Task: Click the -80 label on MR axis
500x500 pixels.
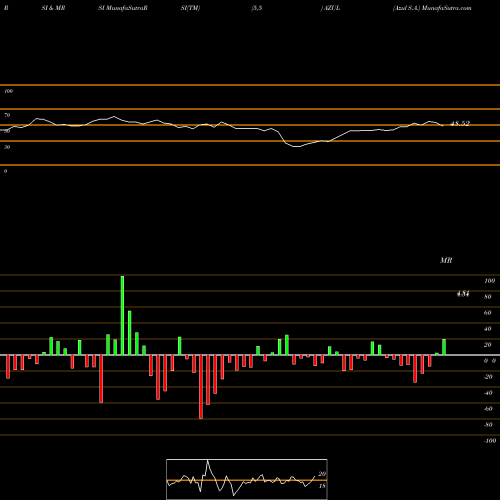Action: (488, 425)
